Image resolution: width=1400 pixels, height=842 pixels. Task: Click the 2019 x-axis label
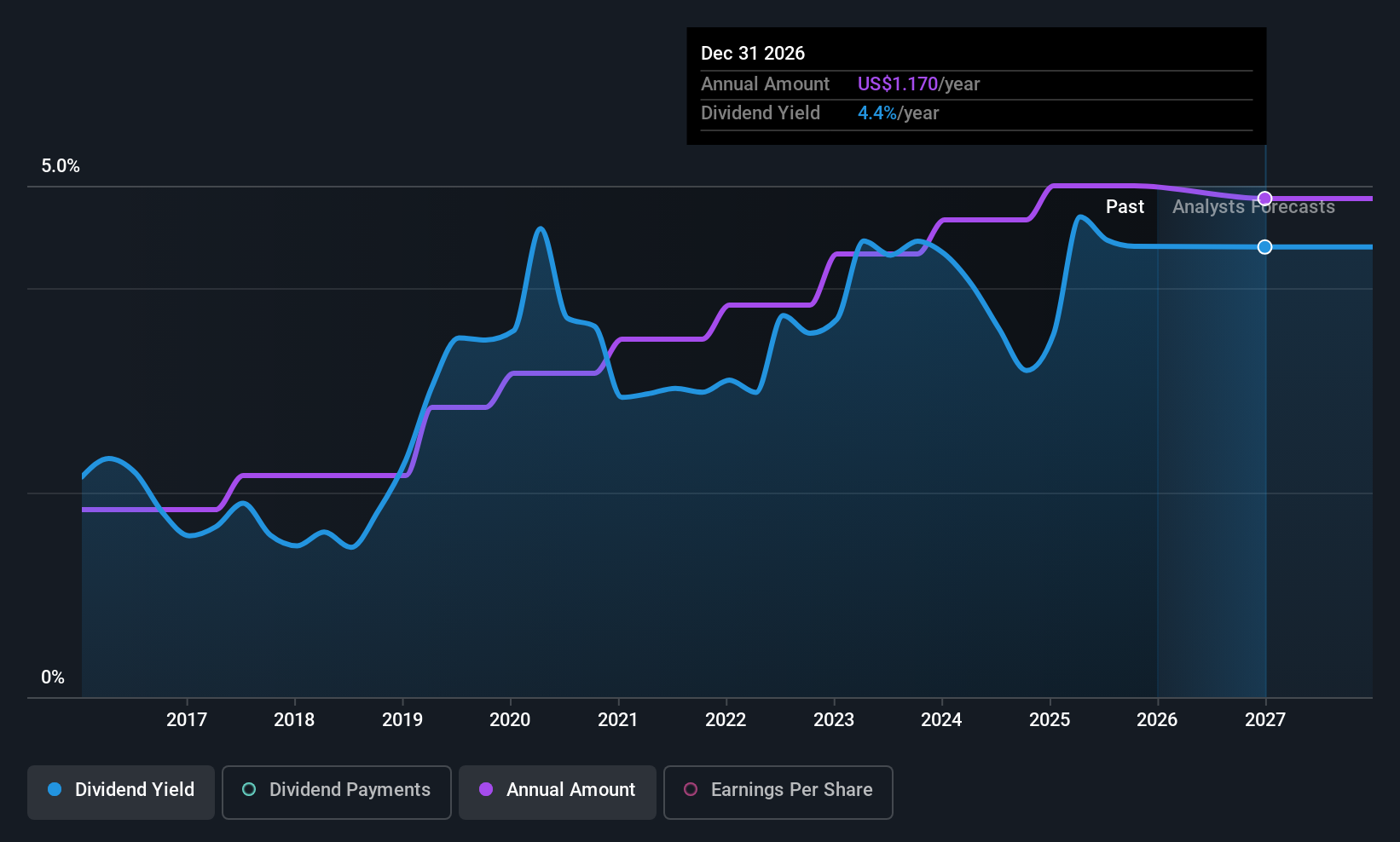(402, 720)
